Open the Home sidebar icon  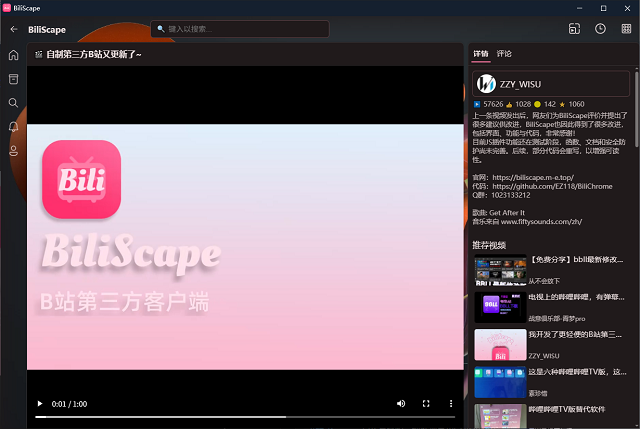click(x=13, y=55)
